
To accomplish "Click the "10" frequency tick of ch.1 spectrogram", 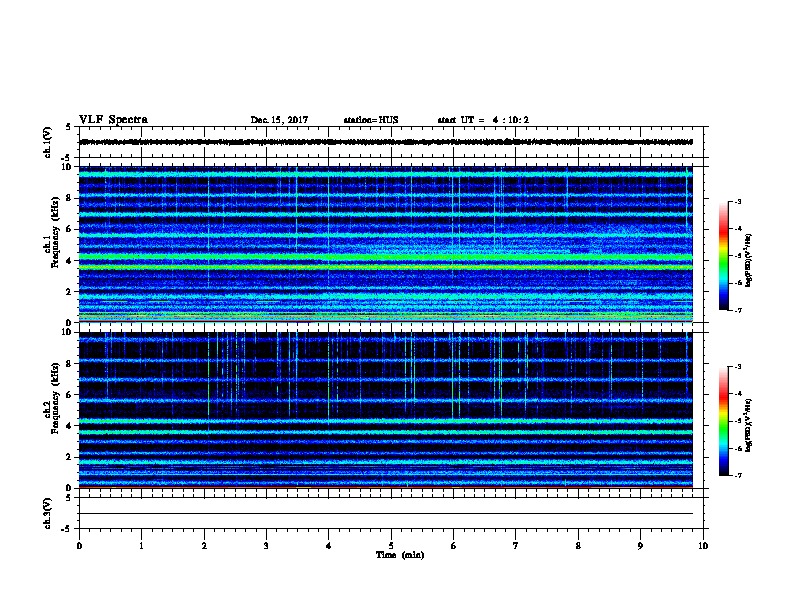I will pyautogui.click(x=68, y=167).
